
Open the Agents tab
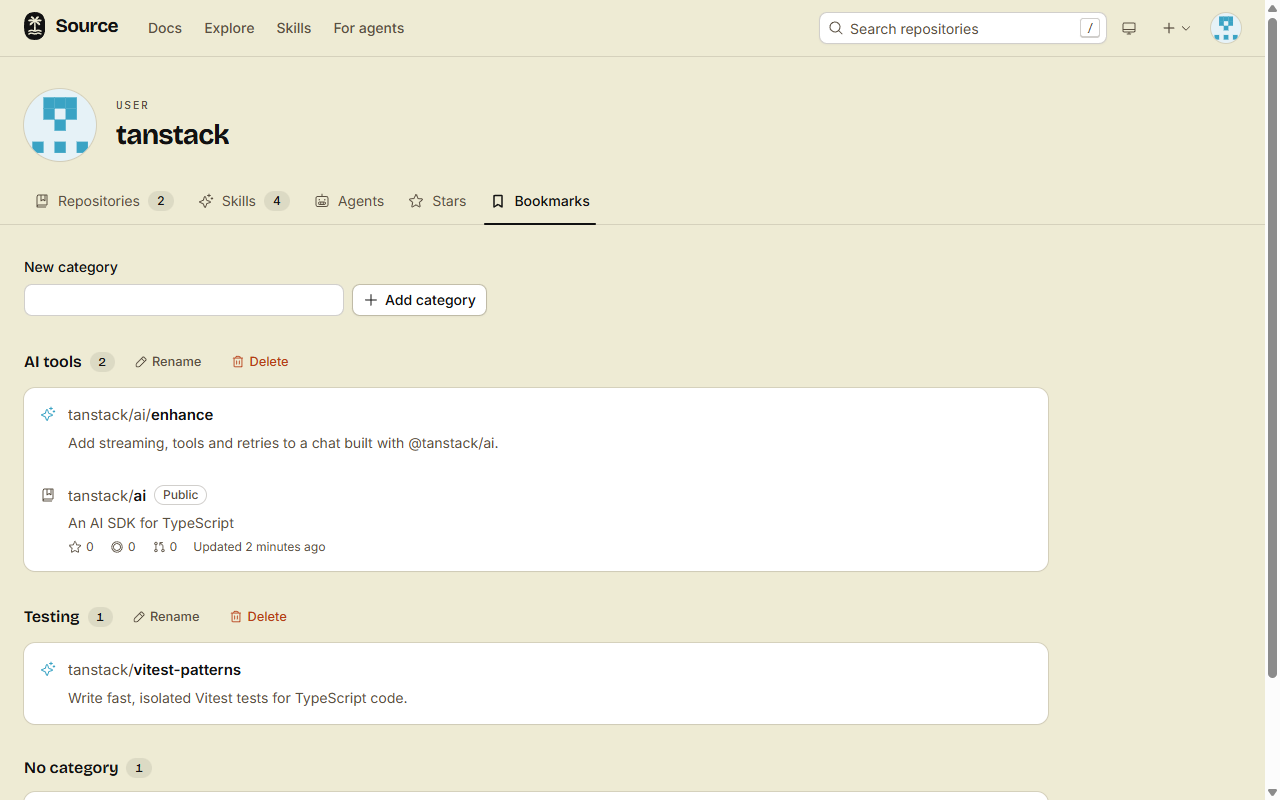349,201
